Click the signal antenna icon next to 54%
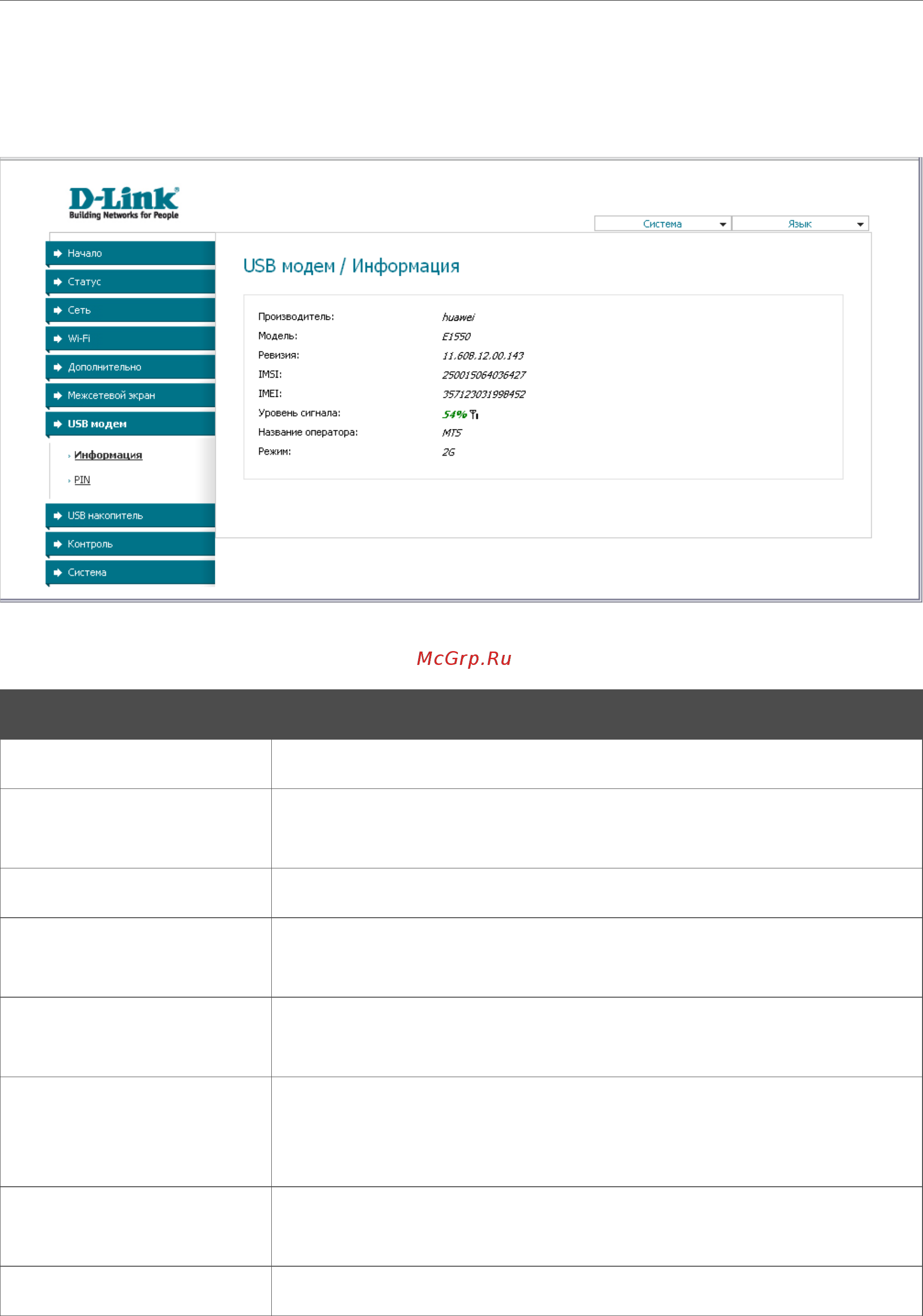 pyautogui.click(x=474, y=415)
